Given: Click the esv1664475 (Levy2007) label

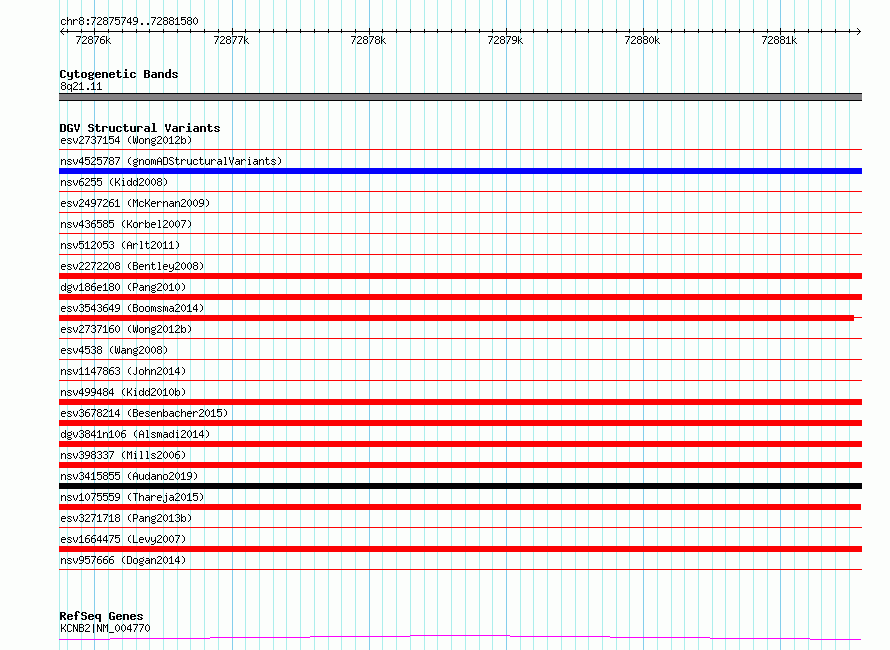Looking at the screenshot, I should 123,539.
